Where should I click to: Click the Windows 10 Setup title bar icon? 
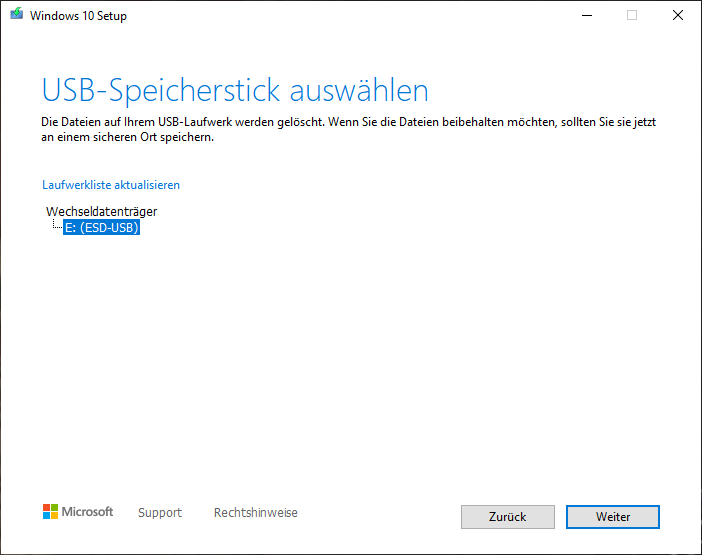[17, 16]
